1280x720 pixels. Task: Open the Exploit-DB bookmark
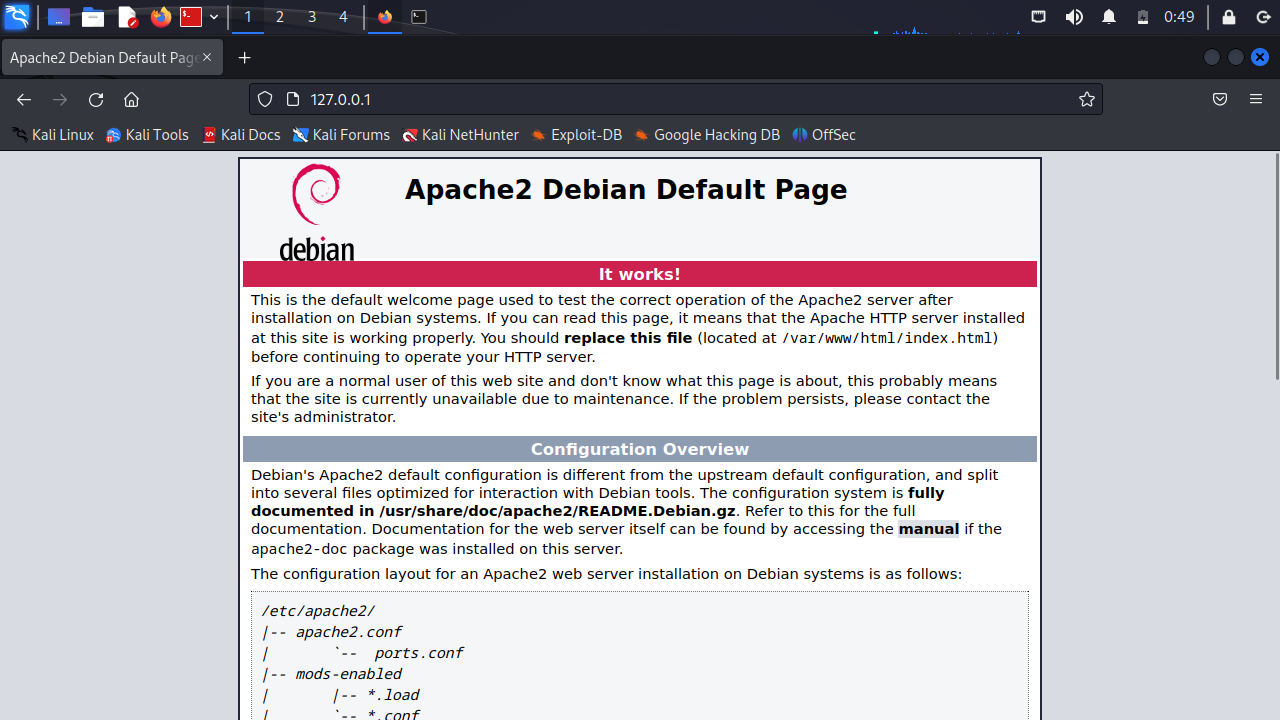click(577, 135)
